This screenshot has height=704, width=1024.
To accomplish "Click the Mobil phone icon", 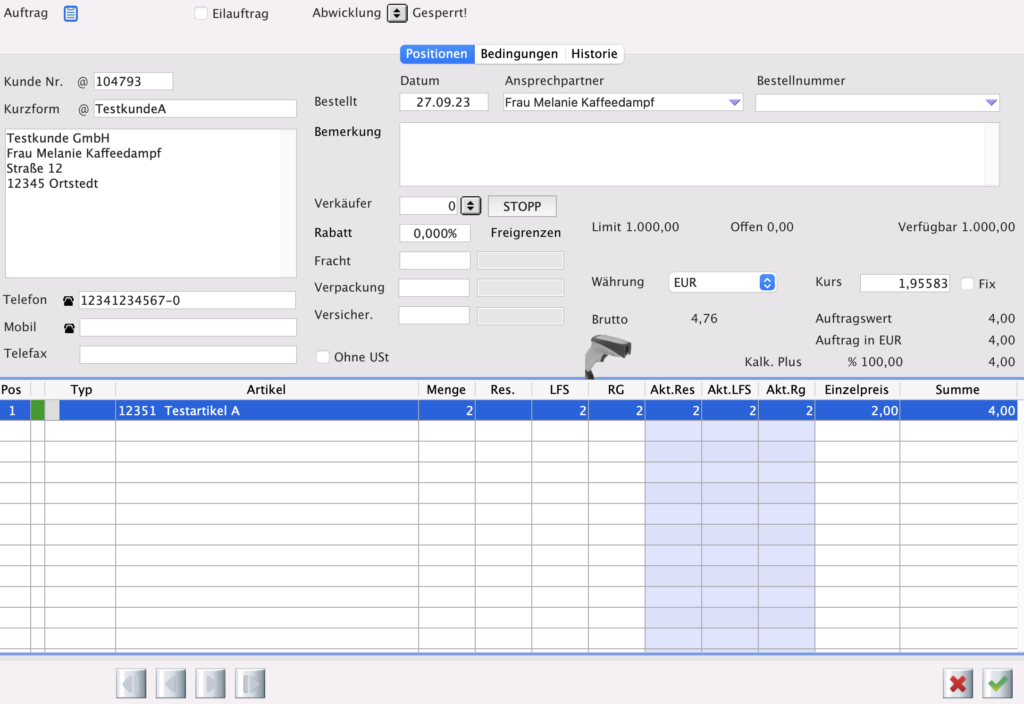I will tap(68, 328).
